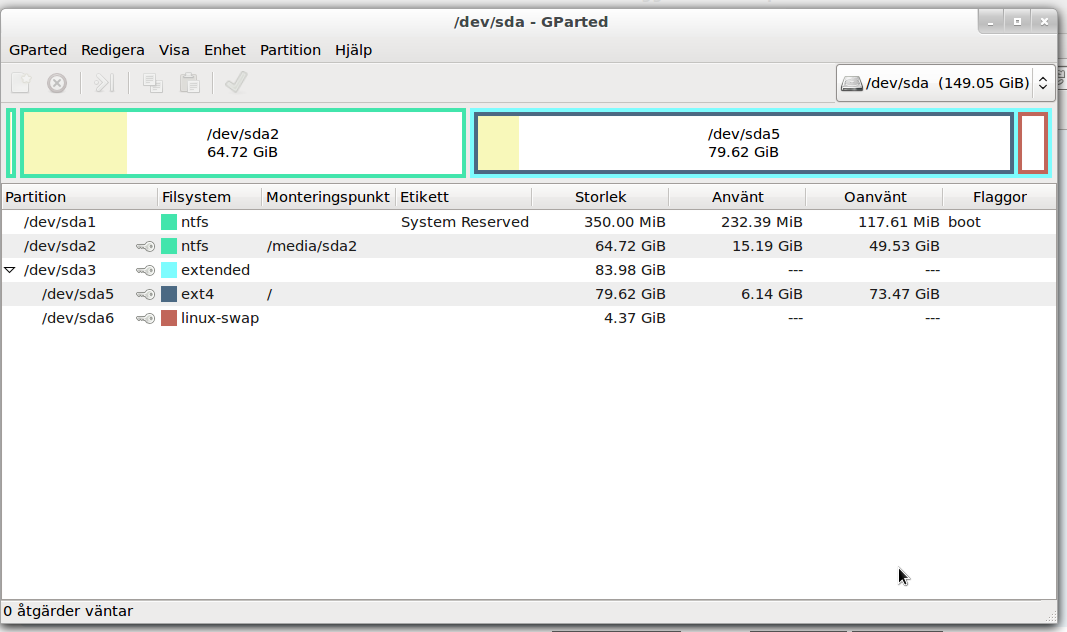Select the /dev/sda2 partition row
Screen dimensions: 1067x632
[x=529, y=246]
